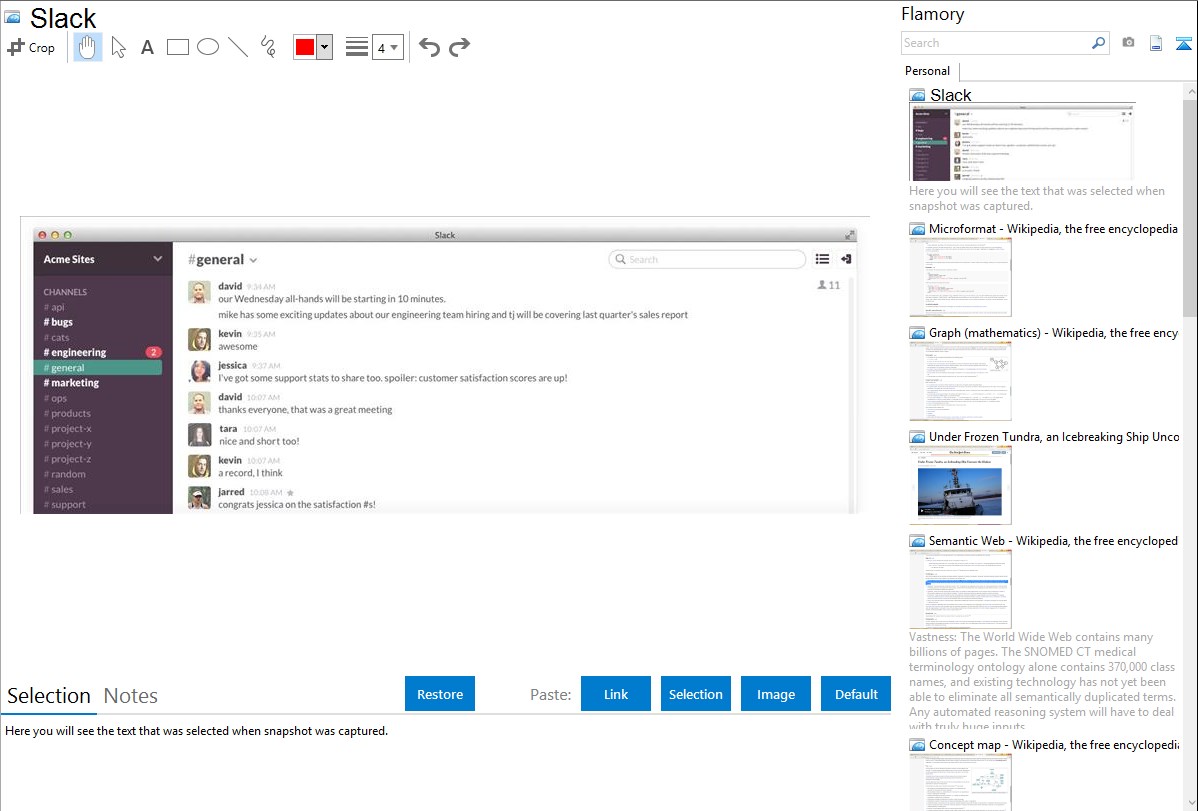
Task: Switch to the Personal tab
Action: coord(928,70)
